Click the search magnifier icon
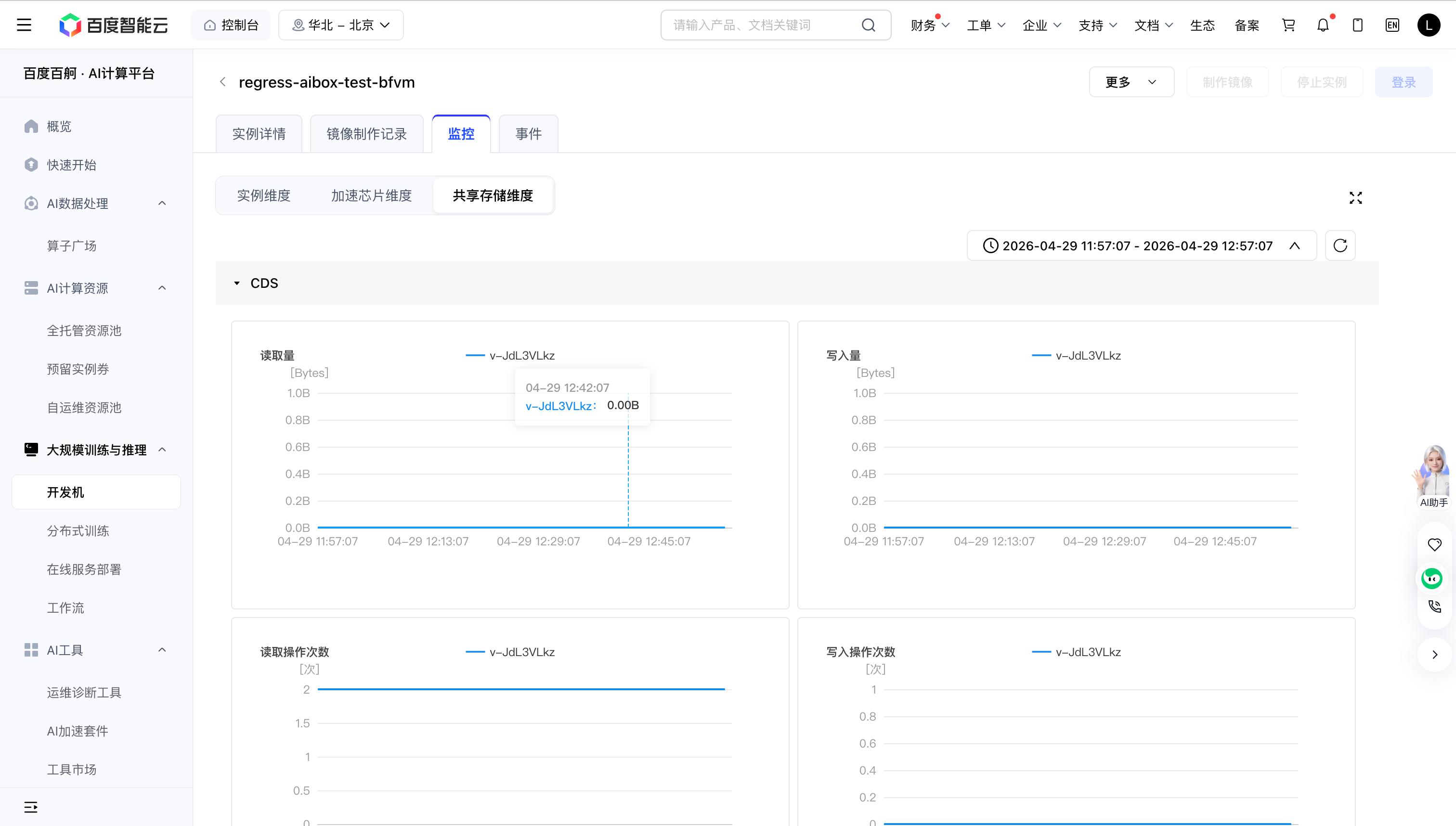This screenshot has height=826, width=1456. coord(868,25)
